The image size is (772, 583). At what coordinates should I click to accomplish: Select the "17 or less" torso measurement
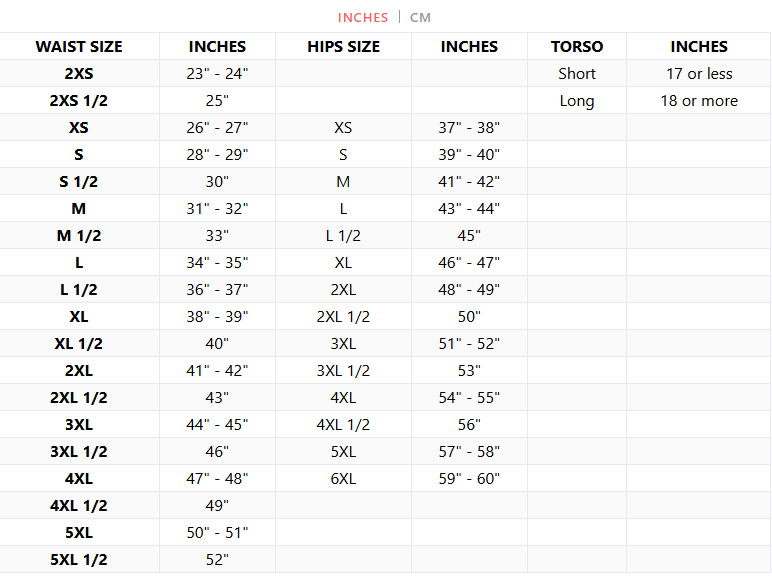pyautogui.click(x=699, y=74)
